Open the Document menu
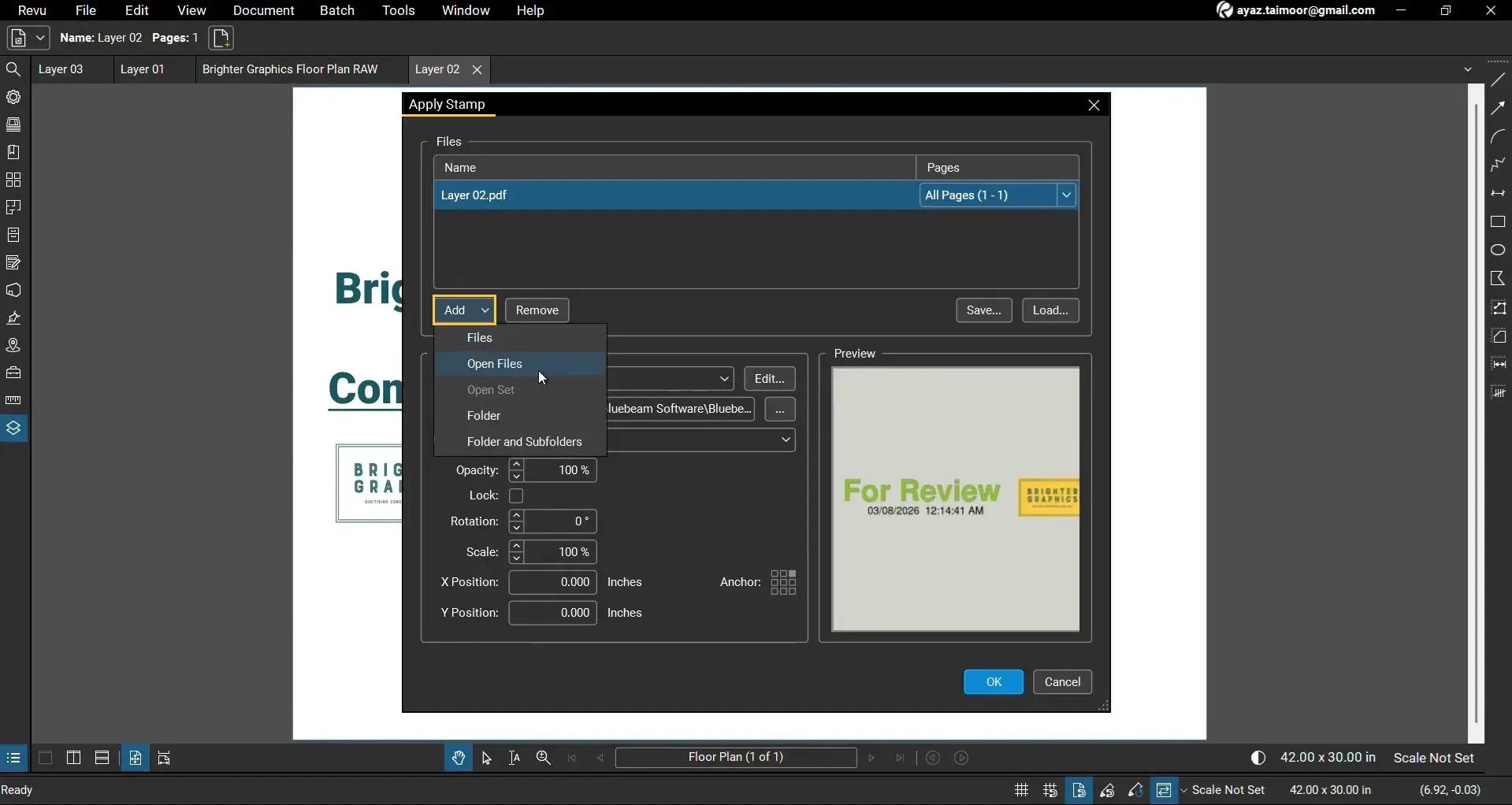1512x805 pixels. click(263, 10)
